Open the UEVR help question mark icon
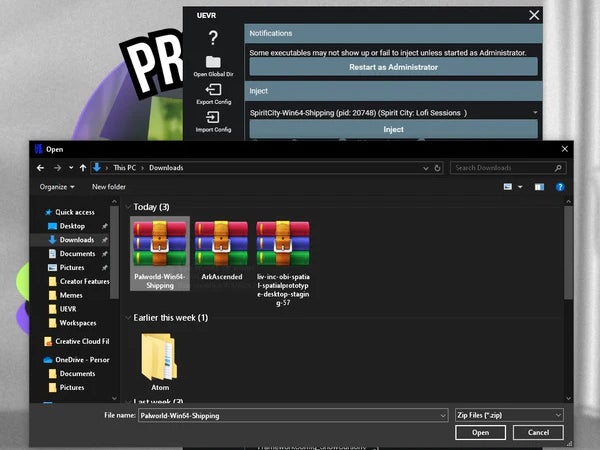The height and width of the screenshot is (450, 600). tap(213, 38)
